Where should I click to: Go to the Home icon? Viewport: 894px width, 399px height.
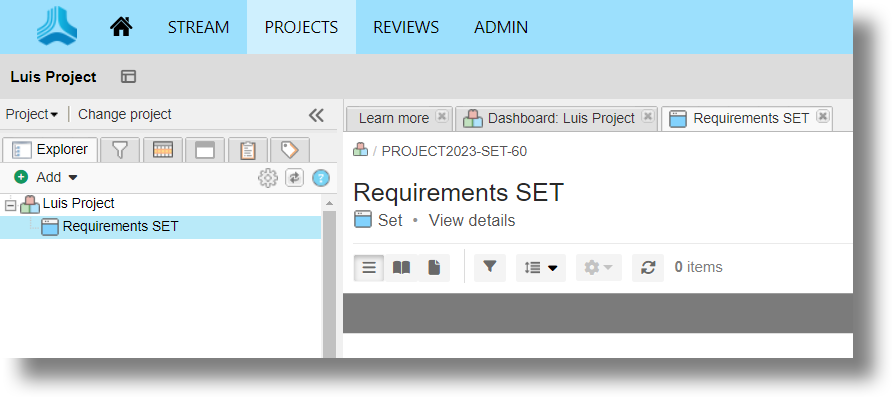[121, 27]
